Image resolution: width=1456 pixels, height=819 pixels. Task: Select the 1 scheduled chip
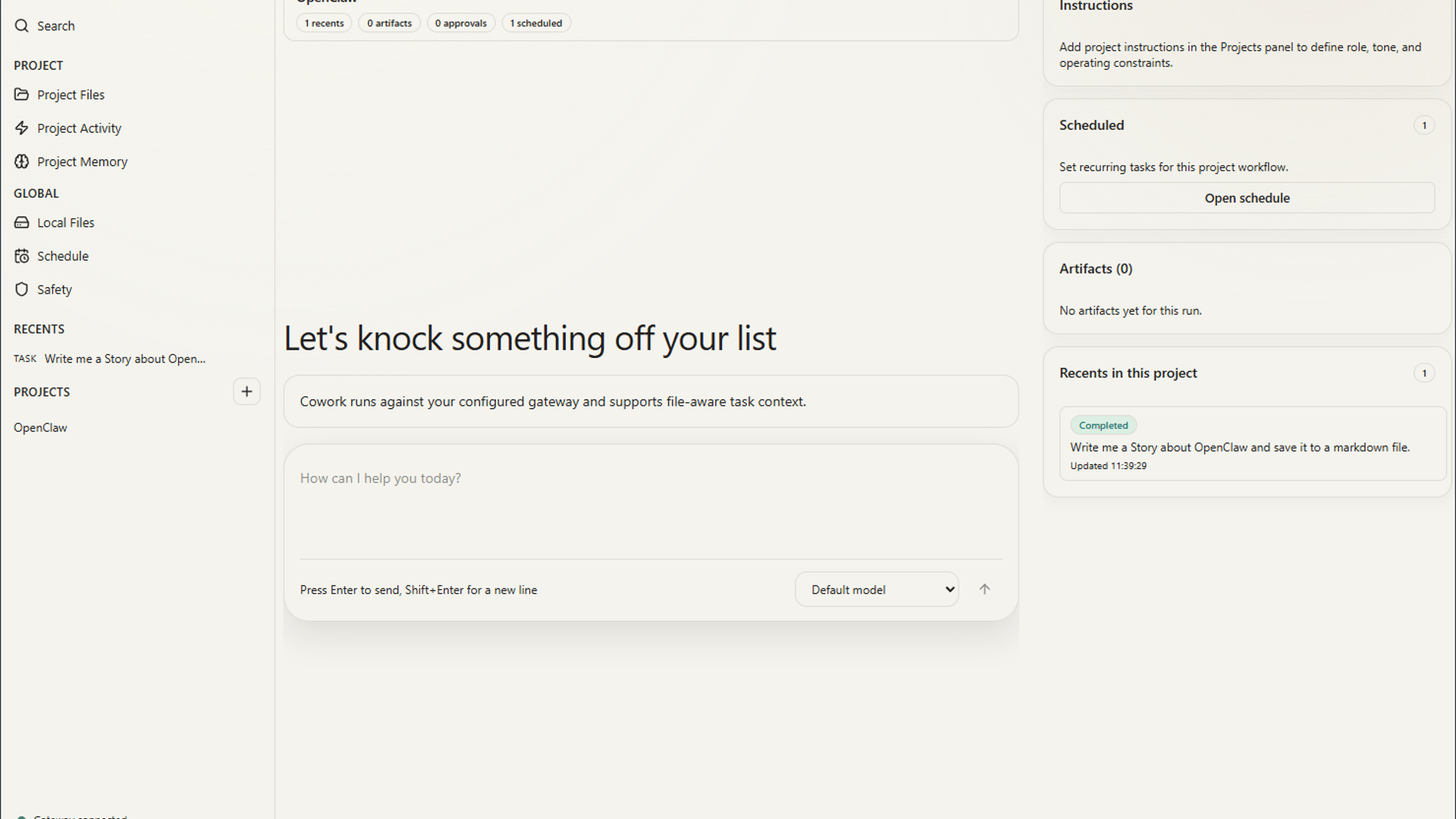(x=535, y=24)
